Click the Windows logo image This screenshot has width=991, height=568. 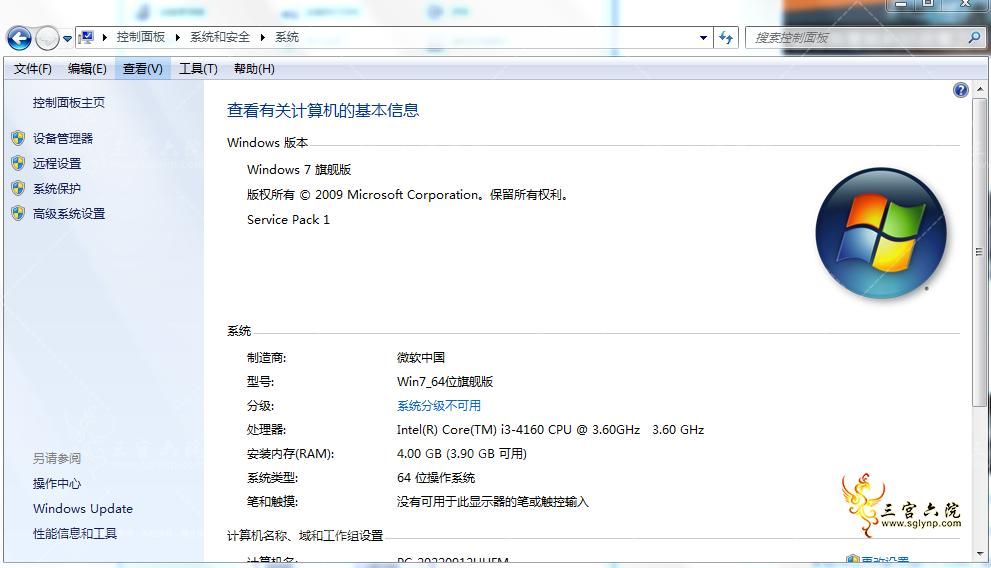coord(881,233)
